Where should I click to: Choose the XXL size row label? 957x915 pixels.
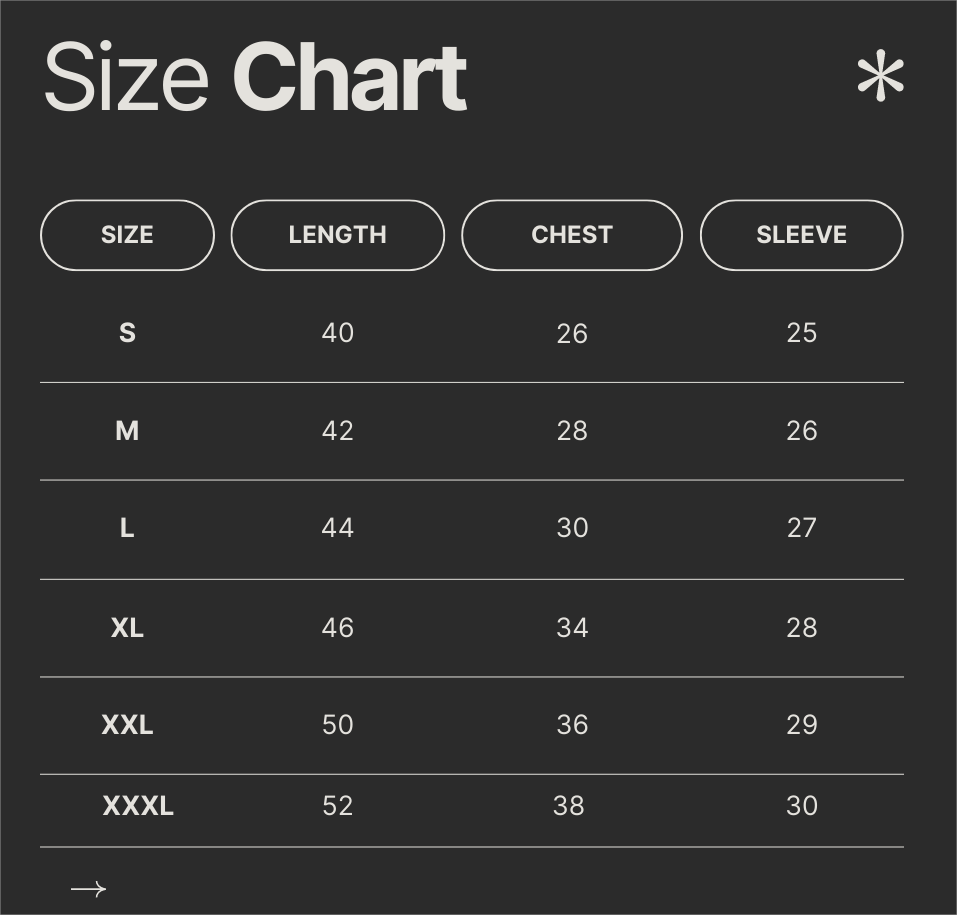[127, 725]
